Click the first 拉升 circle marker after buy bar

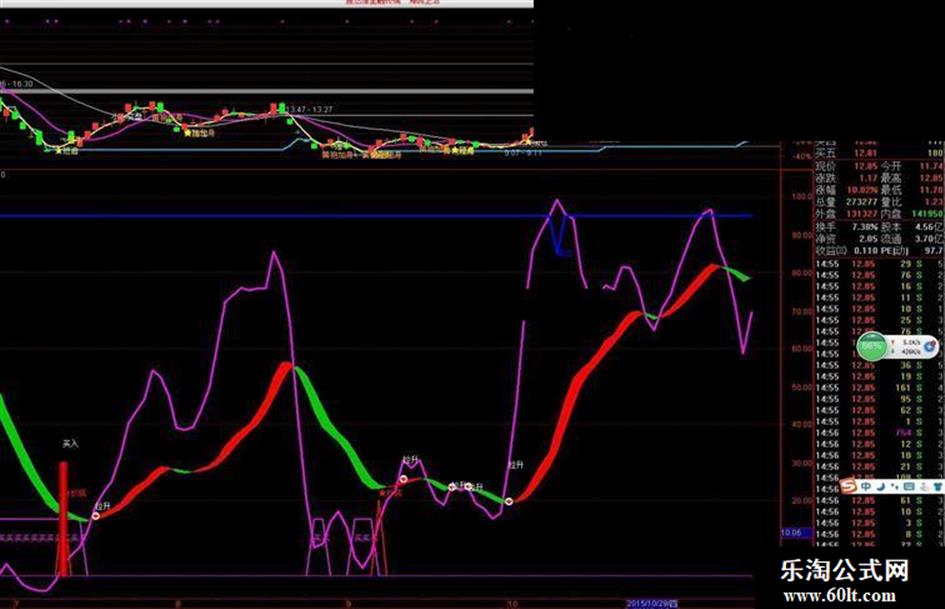point(96,516)
